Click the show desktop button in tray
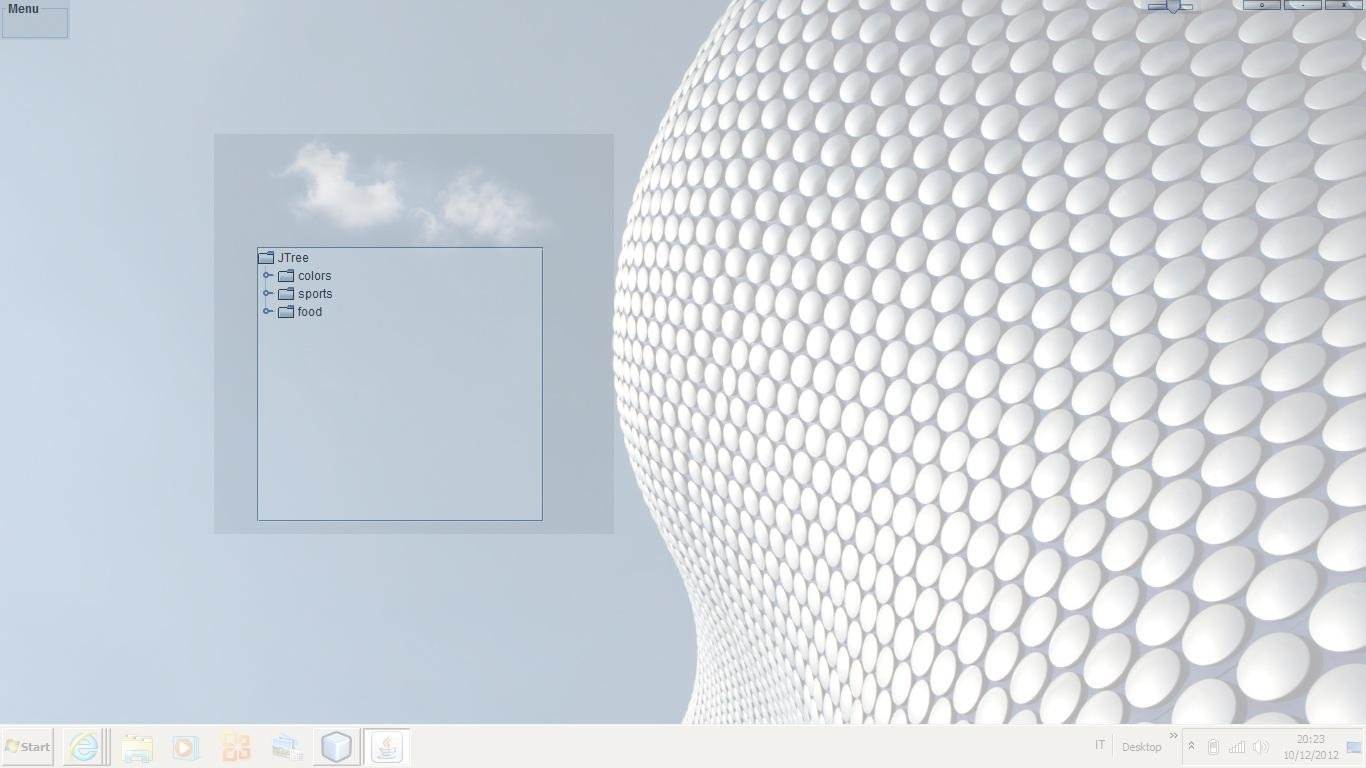 pyautogui.click(x=1355, y=747)
